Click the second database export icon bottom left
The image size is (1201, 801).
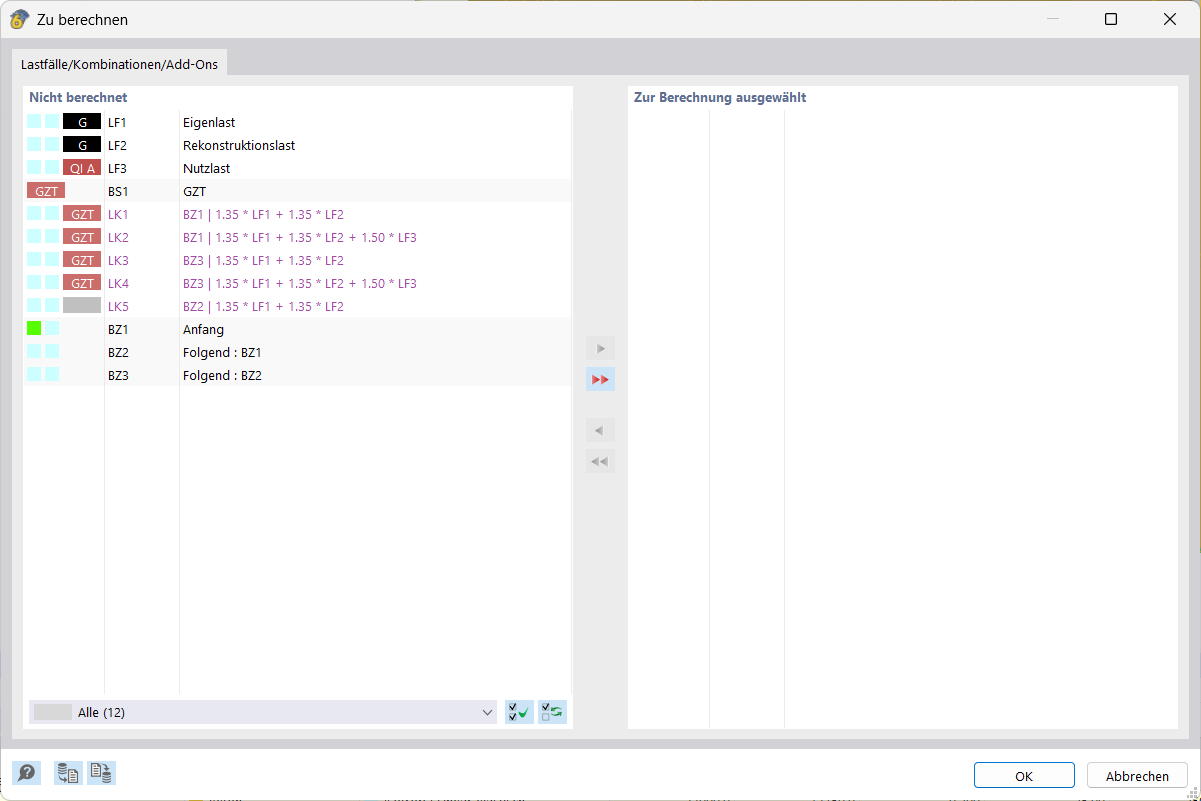tap(100, 773)
